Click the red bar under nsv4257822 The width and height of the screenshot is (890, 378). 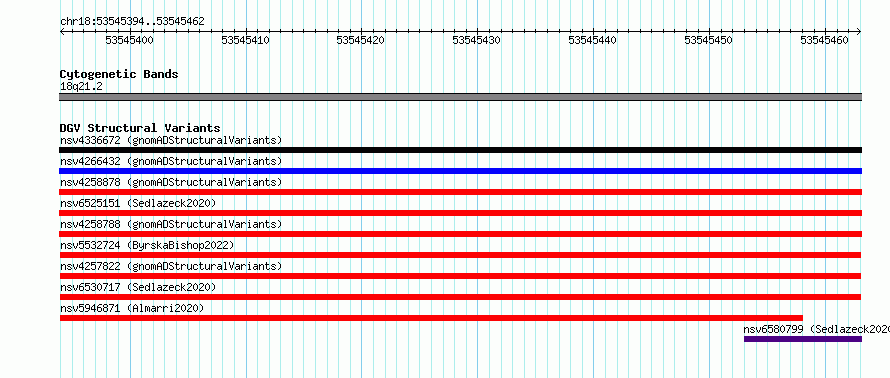click(x=460, y=276)
